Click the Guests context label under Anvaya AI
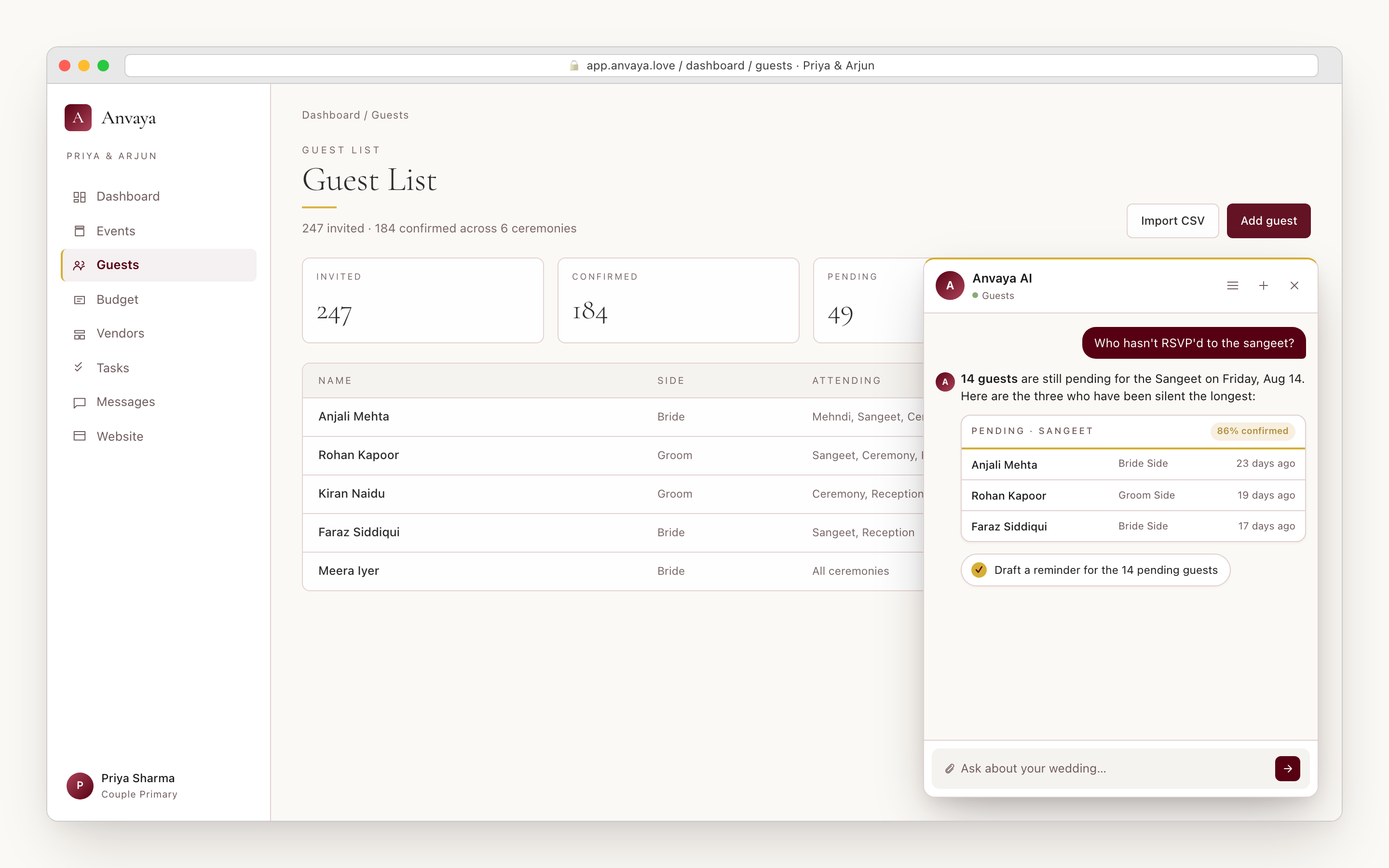The width and height of the screenshot is (1389, 868). [997, 296]
